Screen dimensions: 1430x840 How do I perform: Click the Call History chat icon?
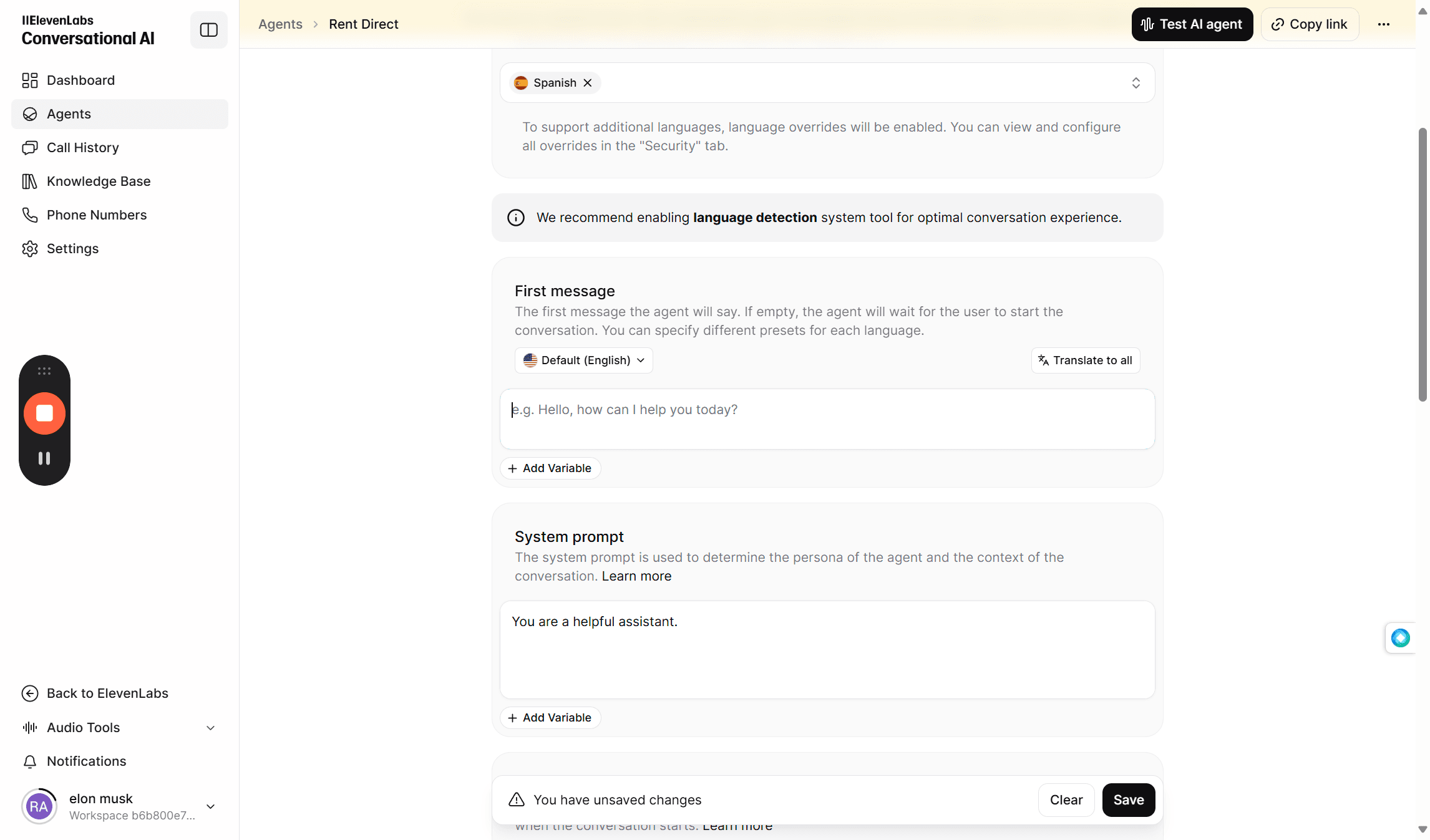pyautogui.click(x=30, y=148)
